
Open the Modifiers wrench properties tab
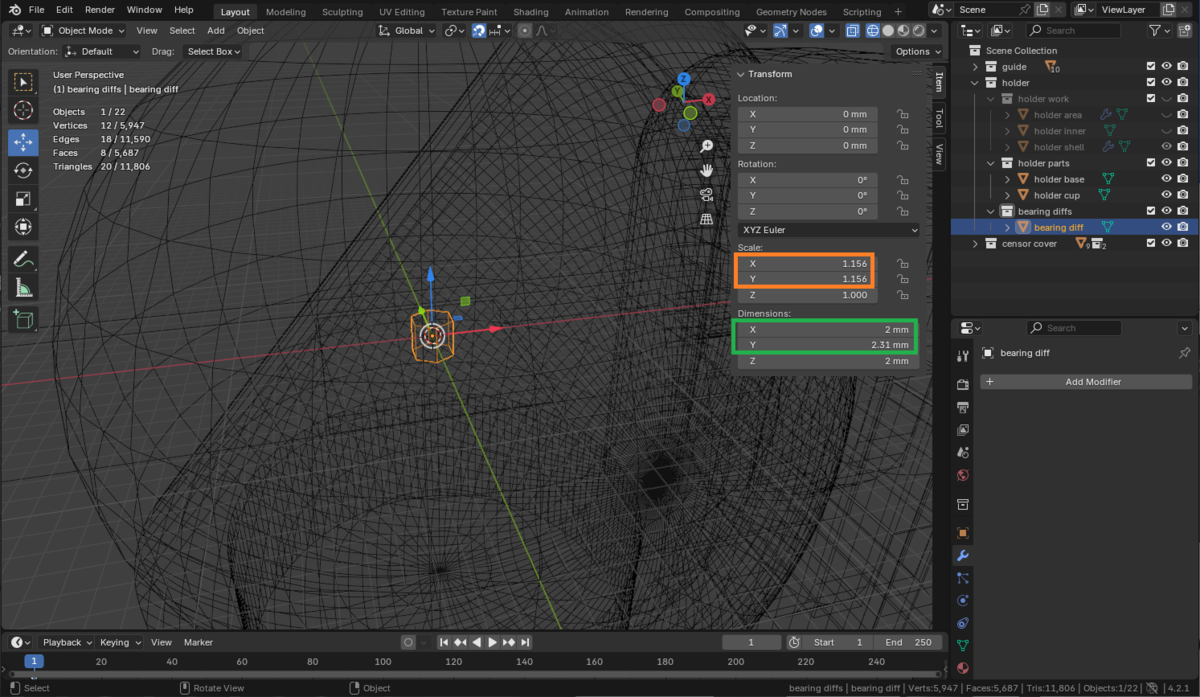[963, 556]
